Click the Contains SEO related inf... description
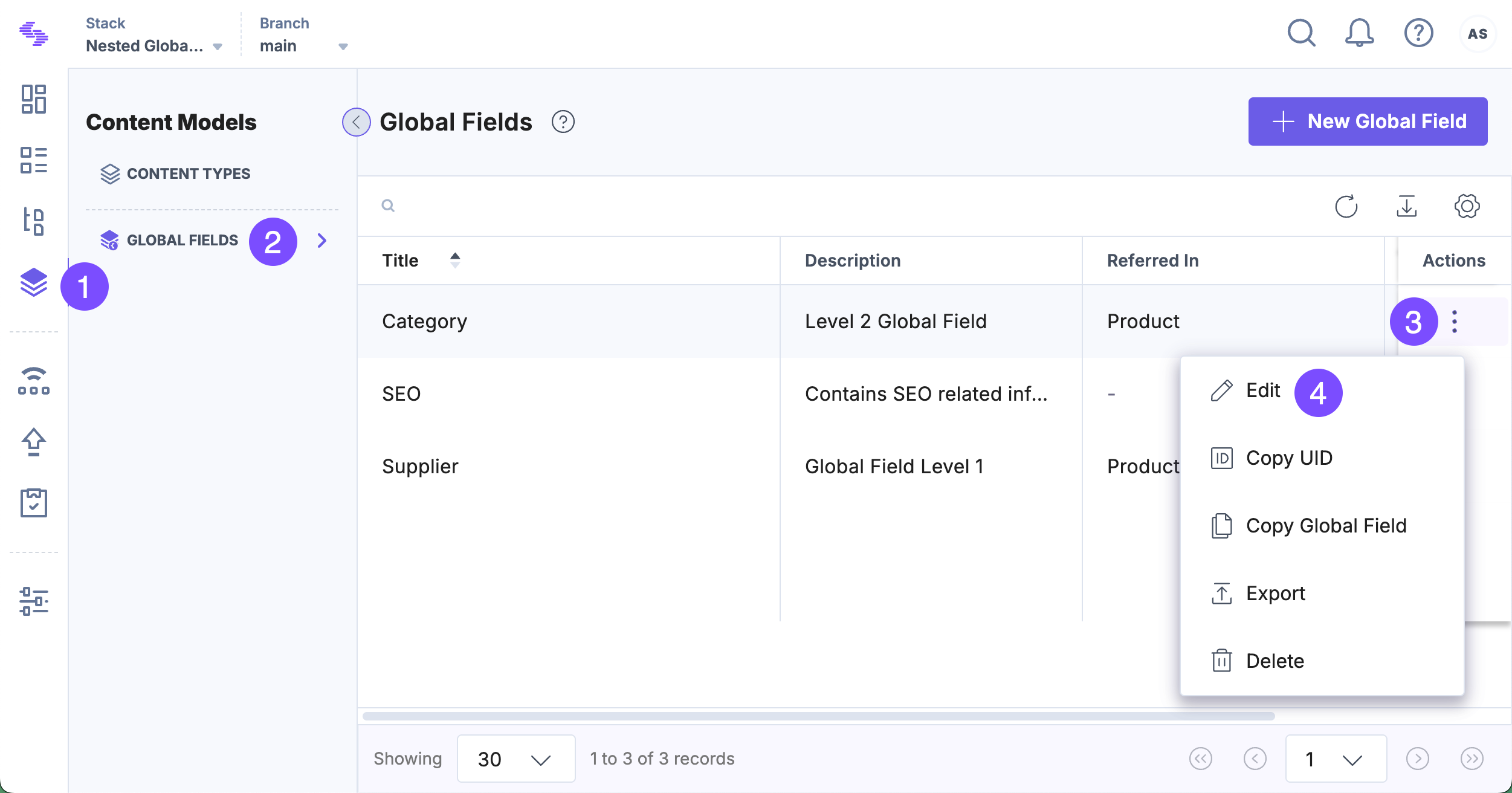1512x793 pixels. [926, 394]
